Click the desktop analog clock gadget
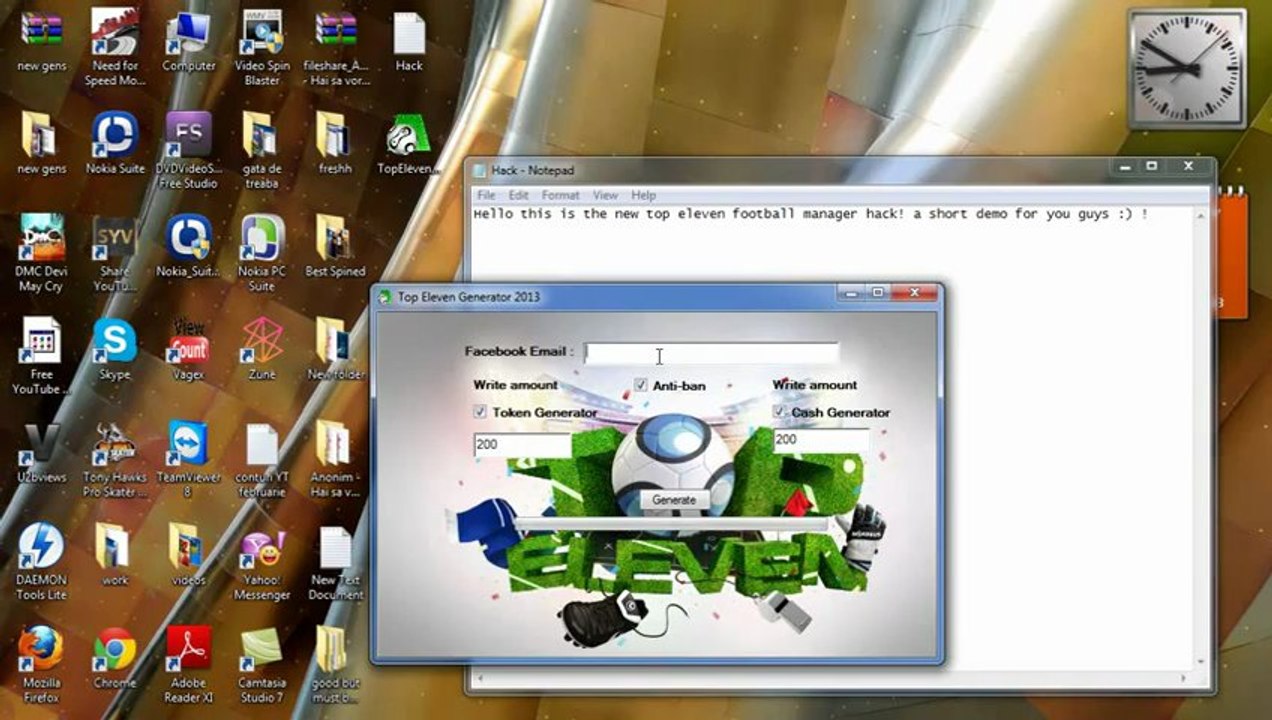This screenshot has width=1272, height=720. (1186, 69)
